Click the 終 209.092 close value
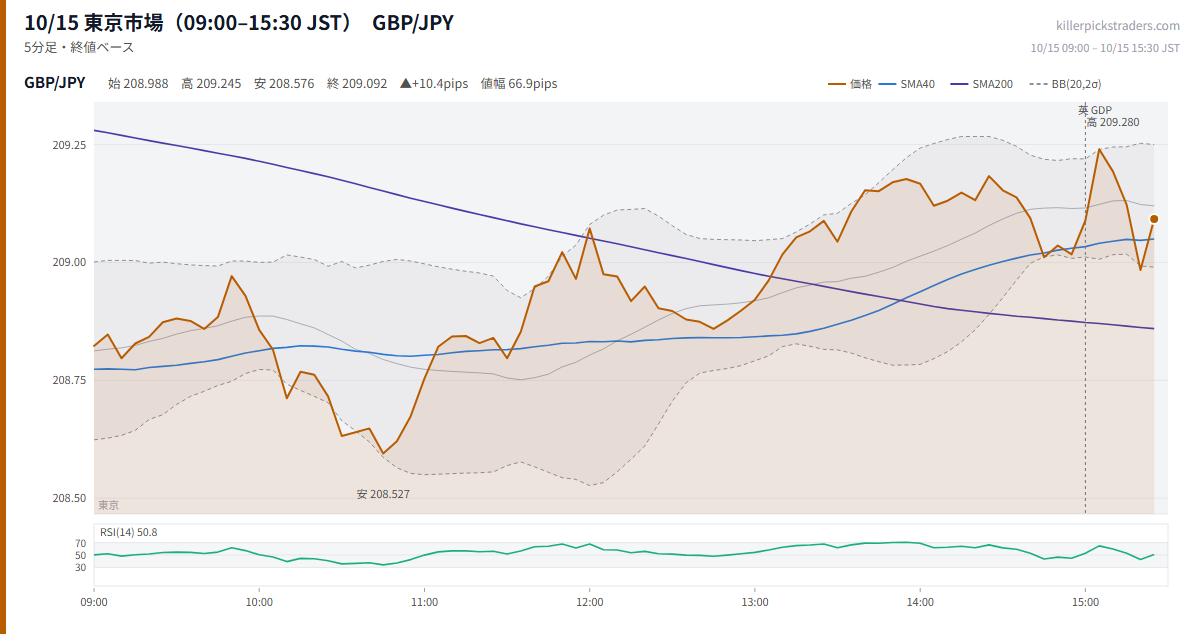This screenshot has height=634, width=1200. point(357,84)
